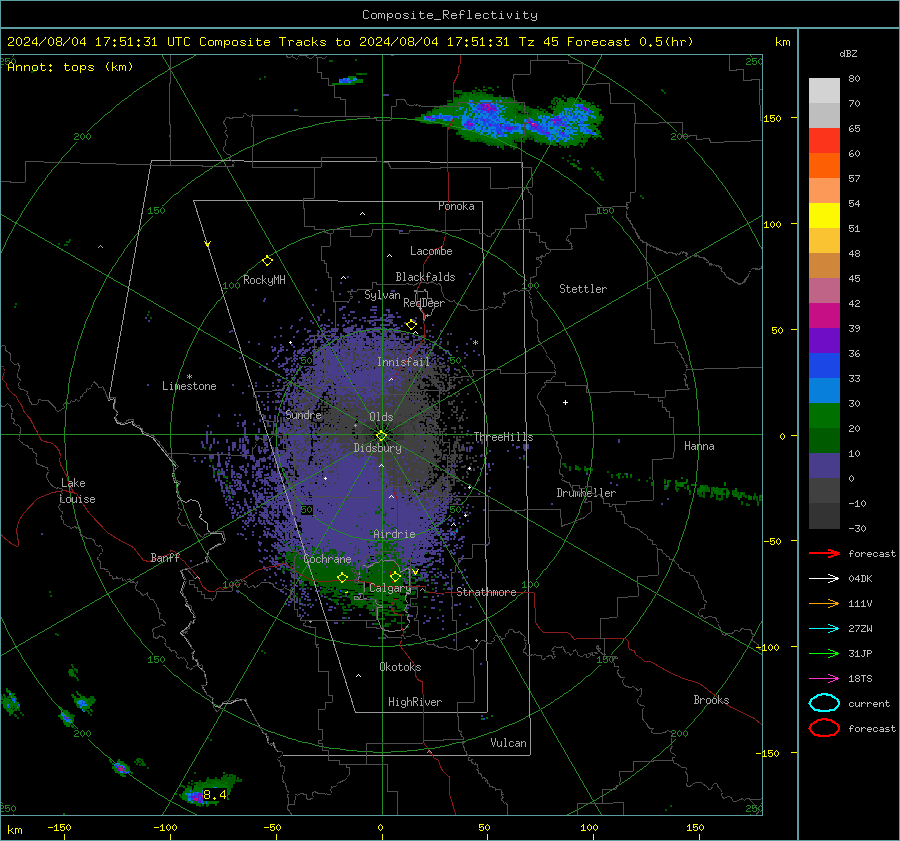Click the white 04DK arrow icon
The height and width of the screenshot is (841, 900).
tap(824, 578)
